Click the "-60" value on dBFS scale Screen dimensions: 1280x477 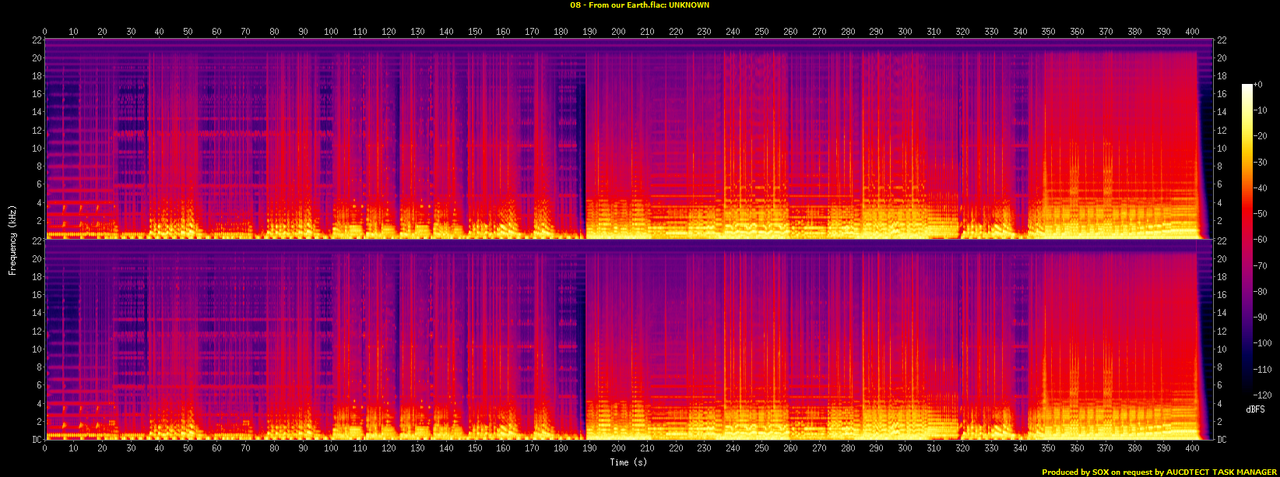1261,240
